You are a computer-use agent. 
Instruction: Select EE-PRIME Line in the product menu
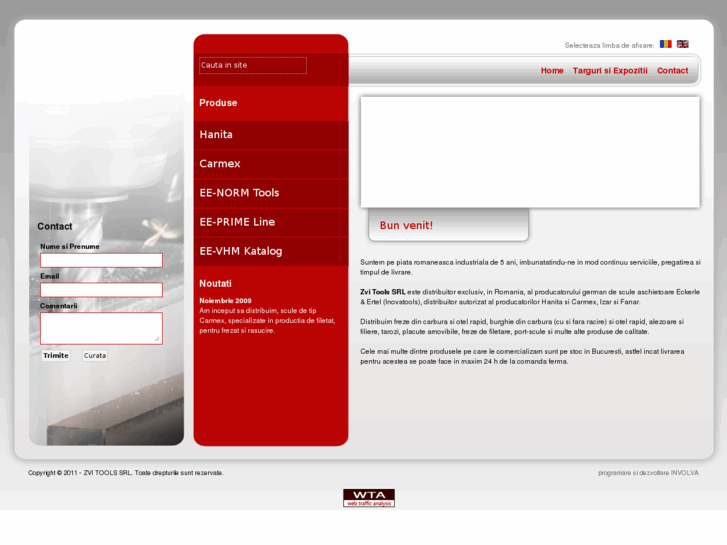click(x=271, y=223)
